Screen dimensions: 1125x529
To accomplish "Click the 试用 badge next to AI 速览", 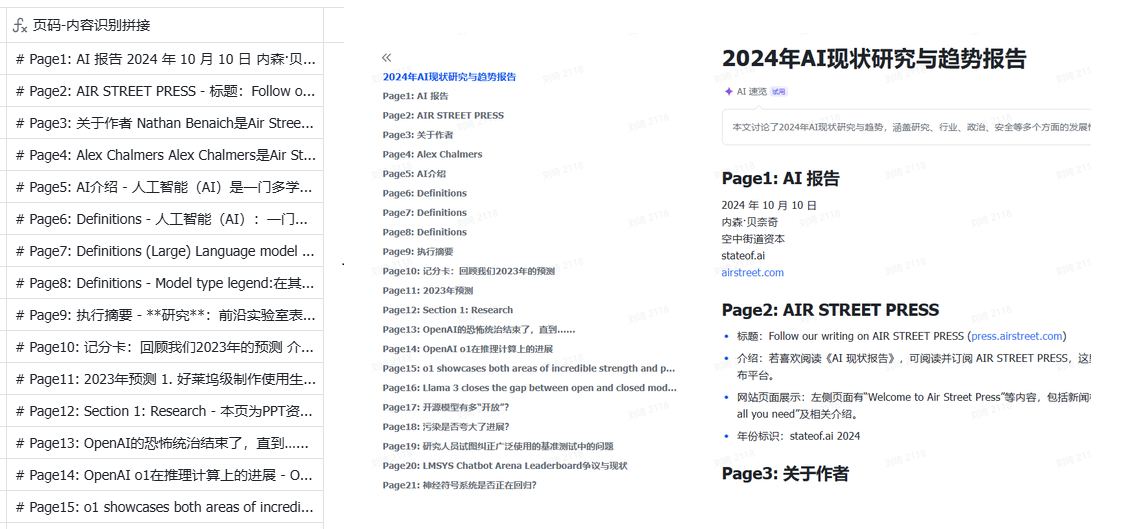I will [778, 91].
